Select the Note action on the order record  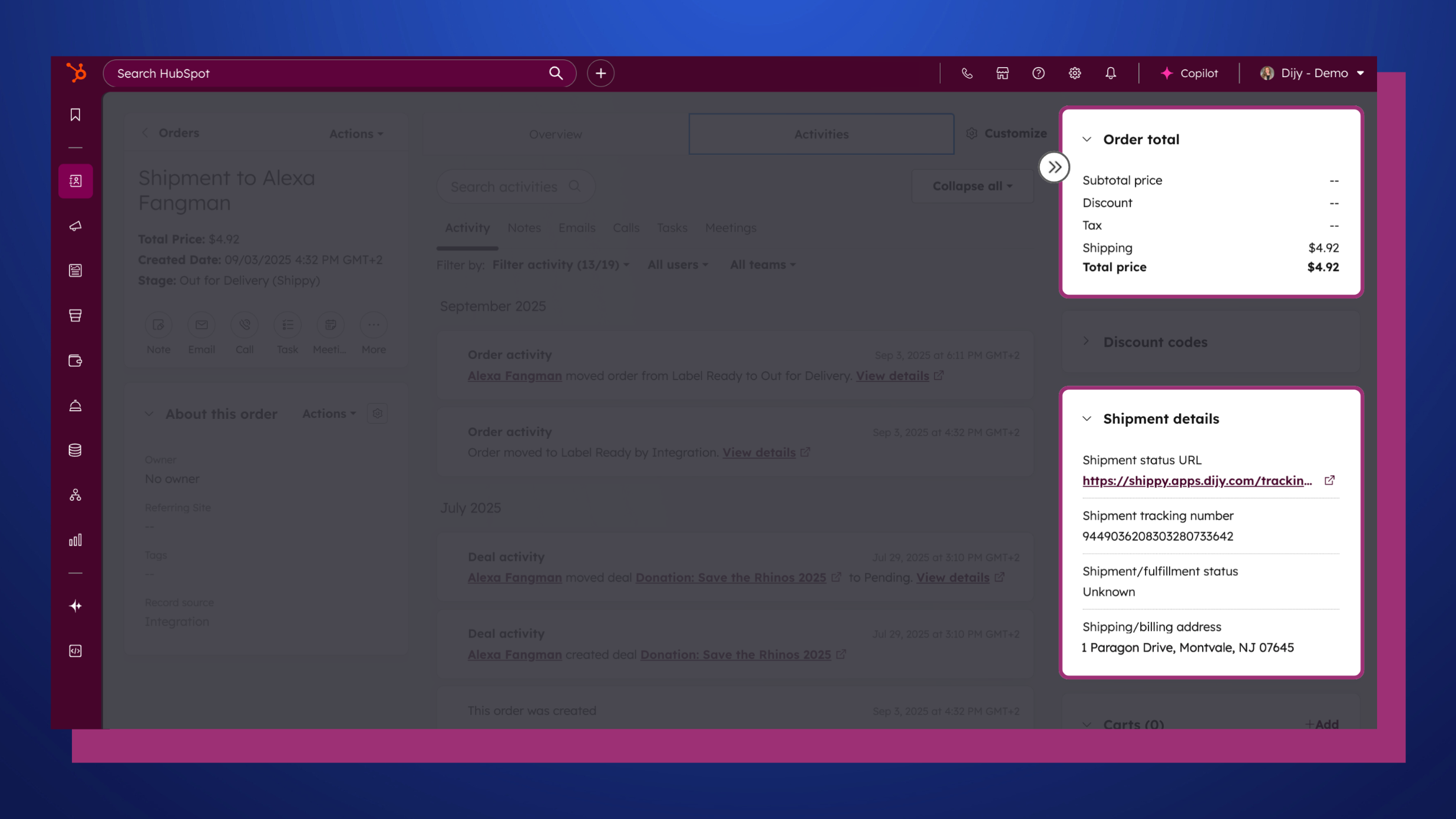[158, 325]
